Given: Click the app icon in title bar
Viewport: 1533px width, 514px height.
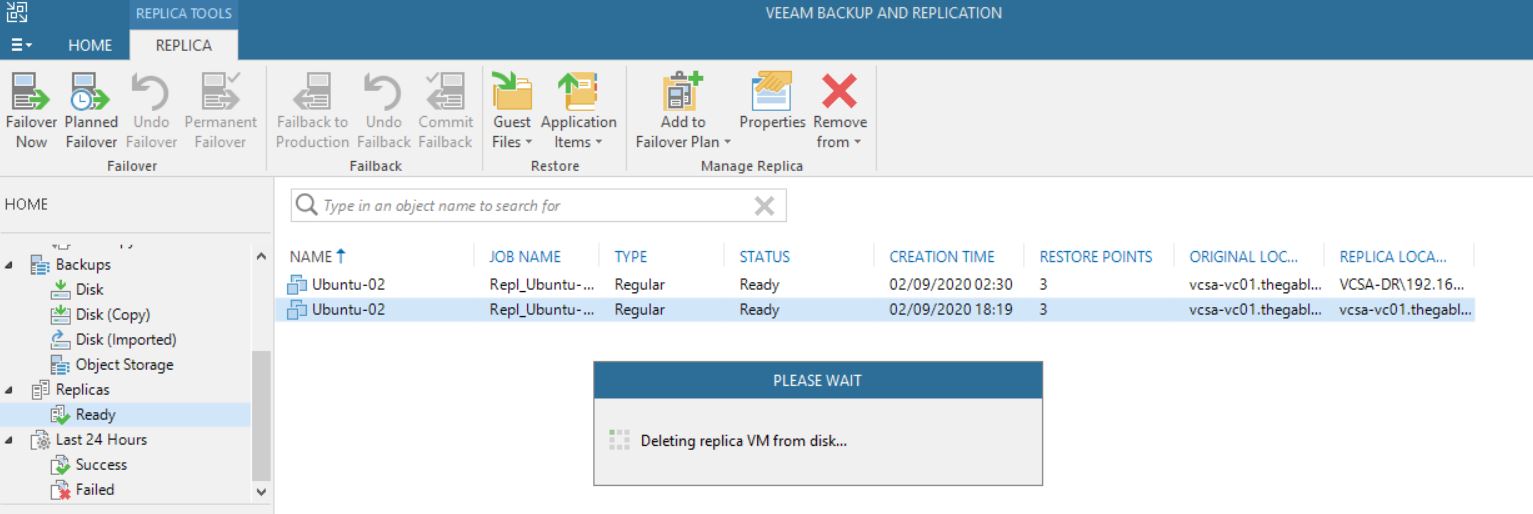Looking at the screenshot, I should pos(16,12).
